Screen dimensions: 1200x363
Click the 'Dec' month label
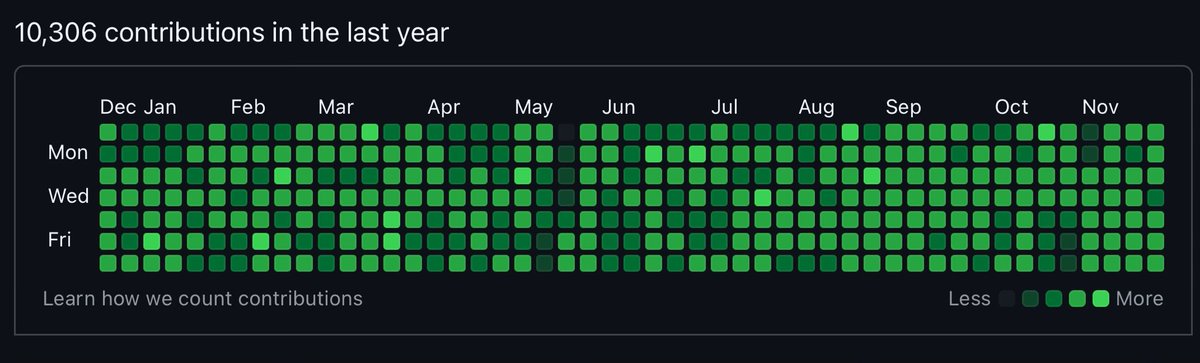point(119,107)
